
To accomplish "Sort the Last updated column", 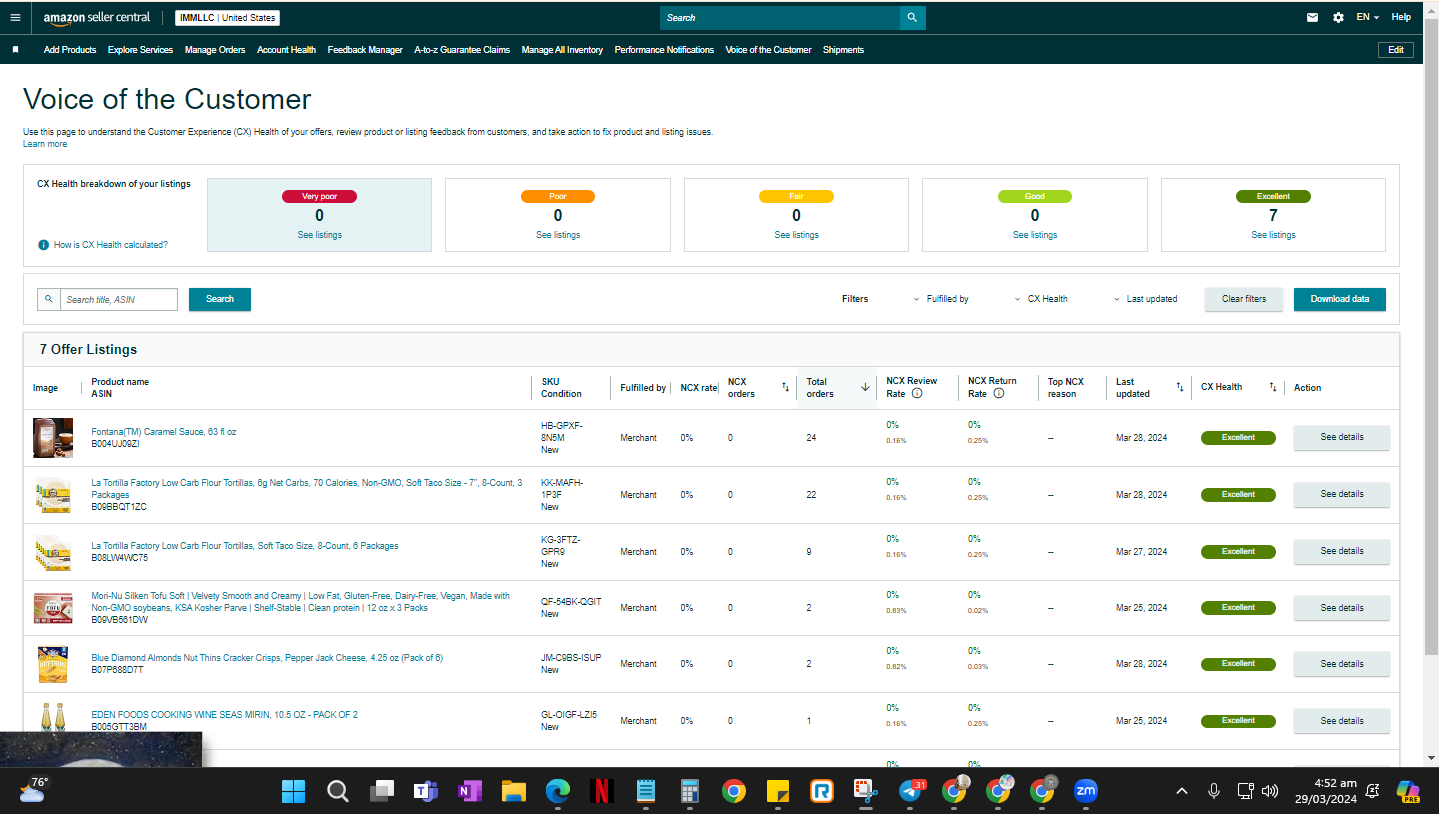I will pyautogui.click(x=1179, y=387).
